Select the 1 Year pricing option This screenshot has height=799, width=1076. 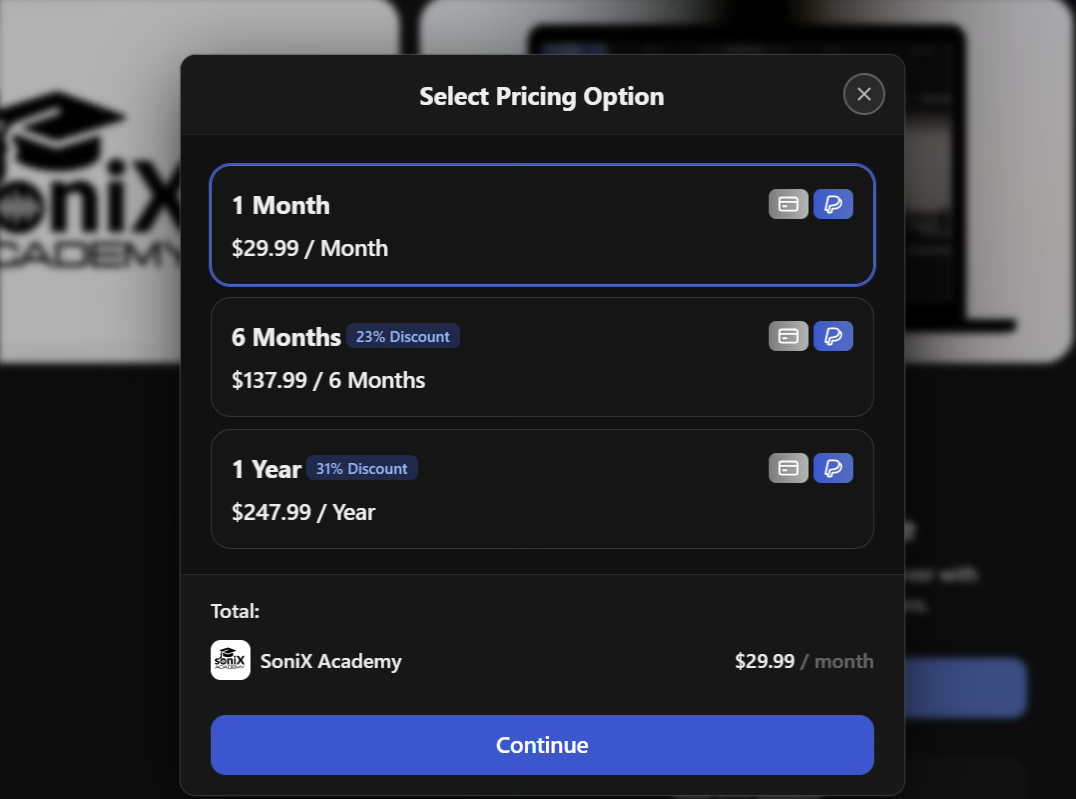click(x=542, y=489)
